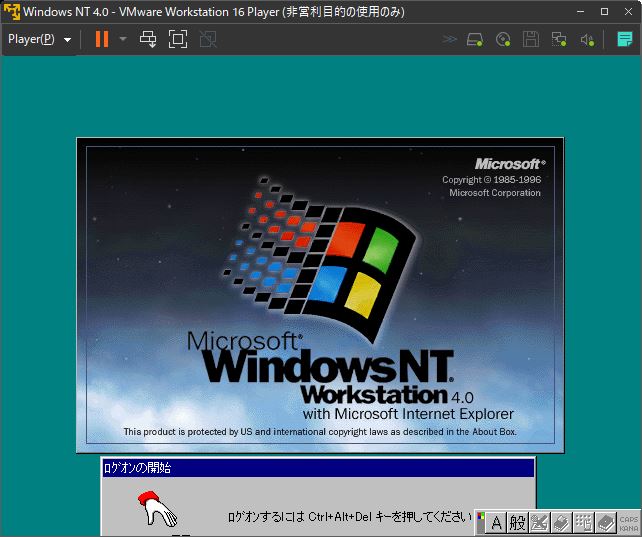This screenshot has width=642, height=537.
Task: Click the Ctrl+Alt+Del logon instruction text
Action: click(350, 517)
